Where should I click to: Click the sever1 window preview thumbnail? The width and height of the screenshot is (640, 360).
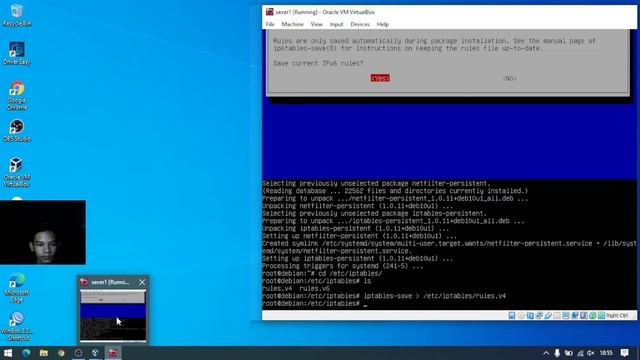click(113, 315)
